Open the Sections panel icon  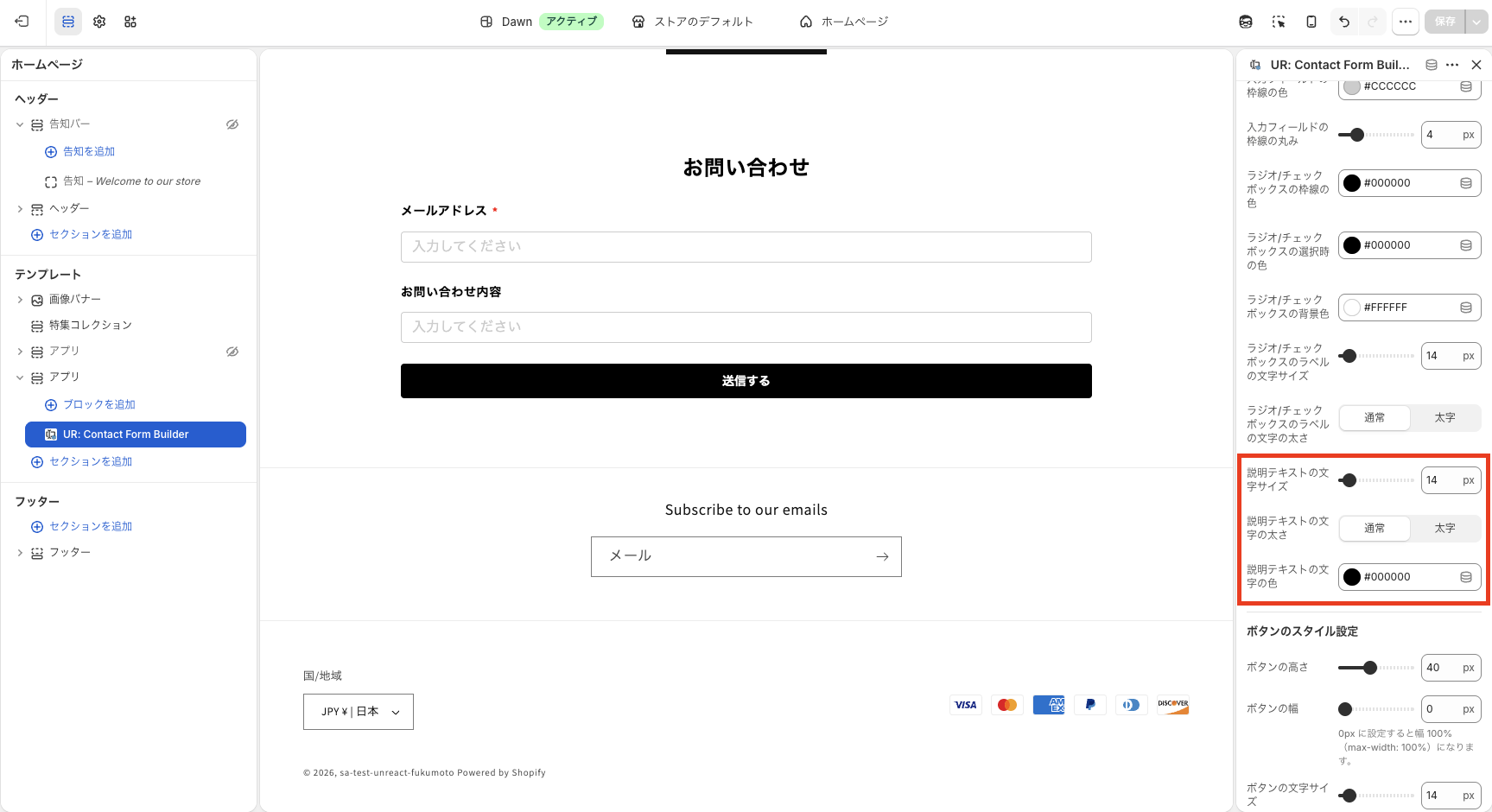(x=68, y=22)
